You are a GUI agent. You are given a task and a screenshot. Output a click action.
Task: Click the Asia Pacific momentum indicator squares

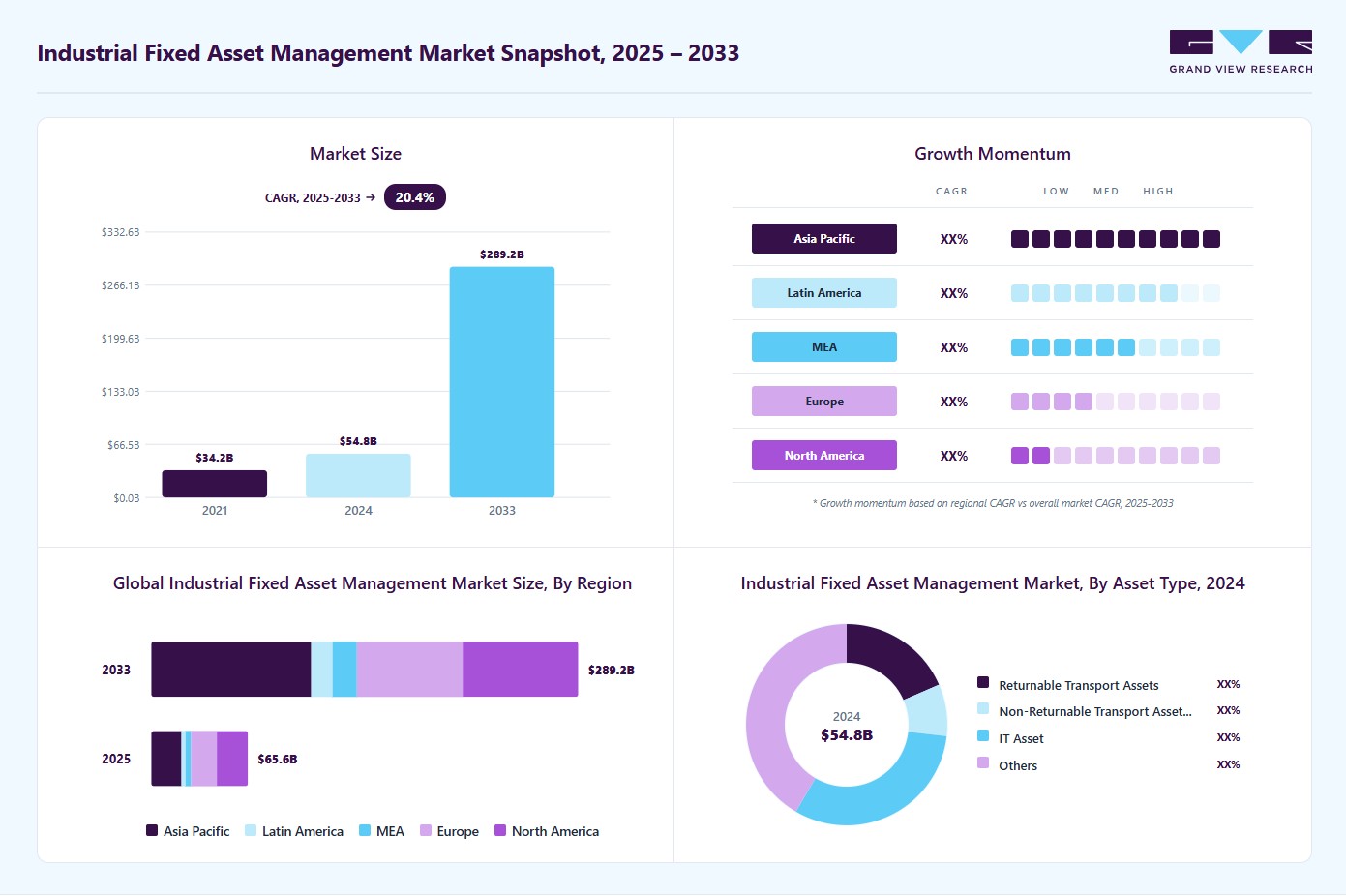coord(1116,239)
